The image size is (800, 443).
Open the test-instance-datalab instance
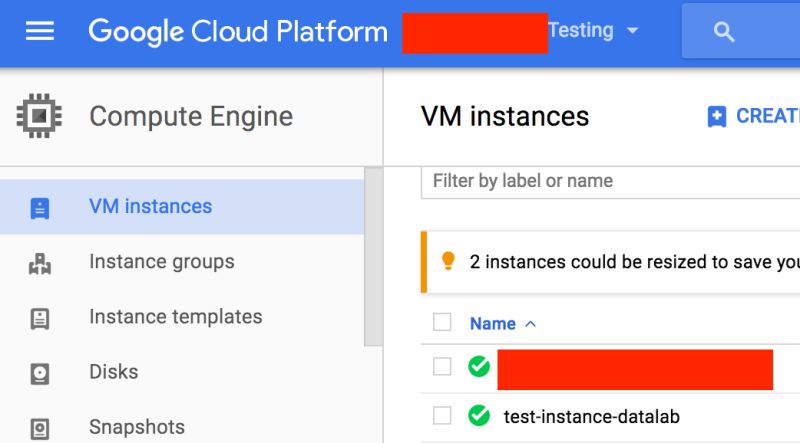pos(591,416)
